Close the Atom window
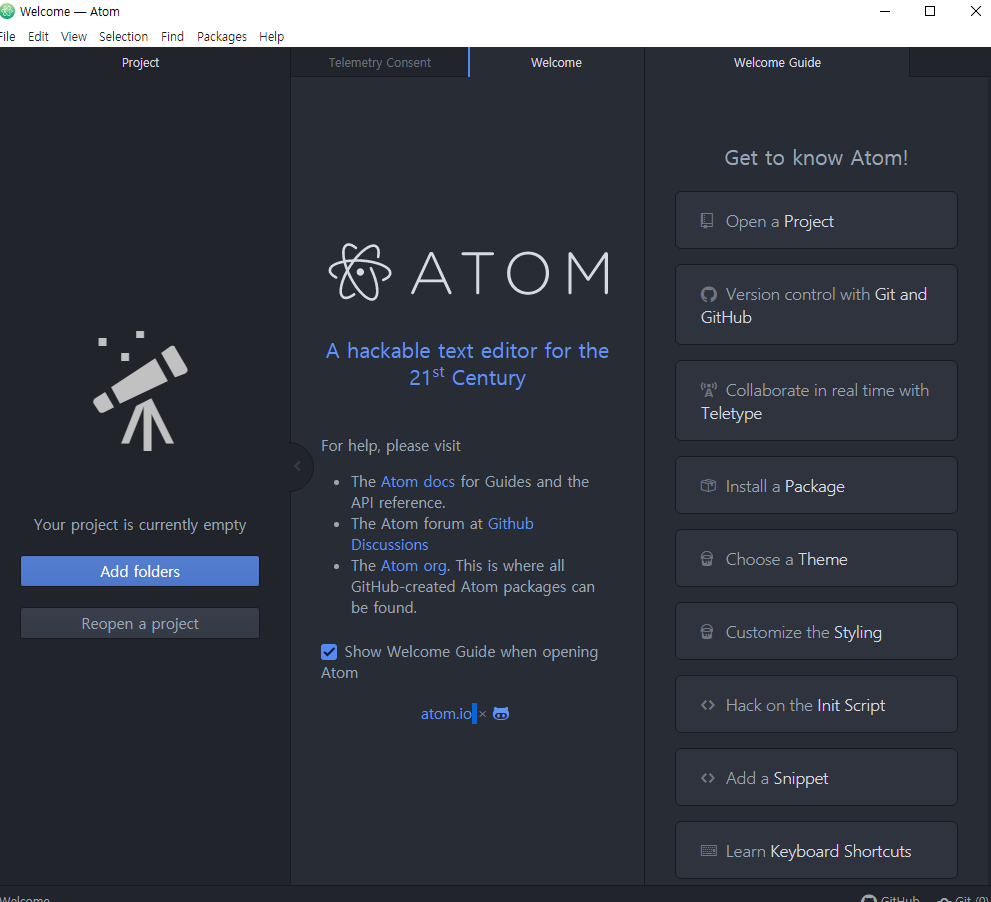Viewport: 991px width, 902px height. click(975, 11)
